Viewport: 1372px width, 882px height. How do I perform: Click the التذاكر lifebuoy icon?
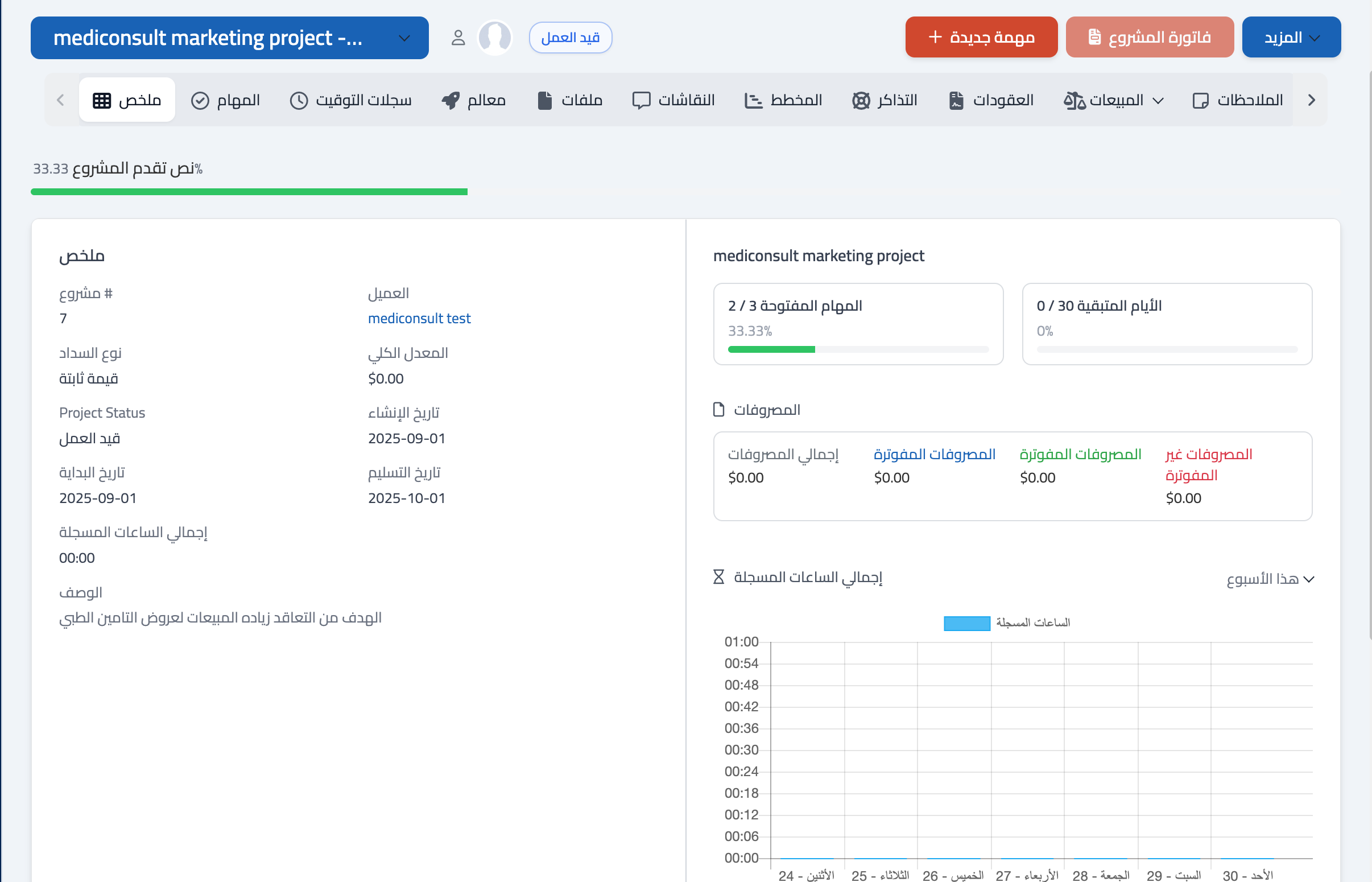coord(861,101)
